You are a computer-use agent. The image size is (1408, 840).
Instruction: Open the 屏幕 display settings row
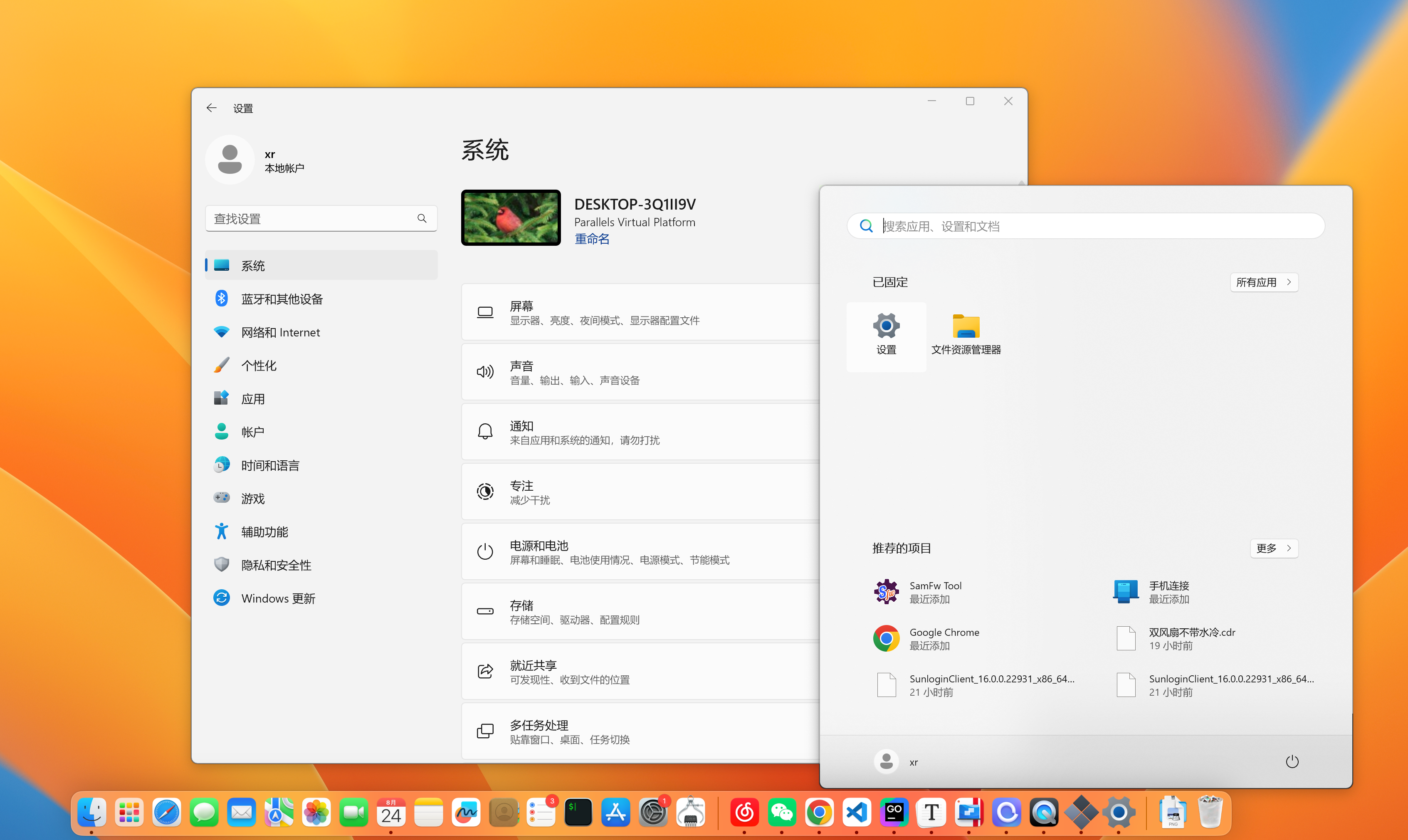pos(641,312)
